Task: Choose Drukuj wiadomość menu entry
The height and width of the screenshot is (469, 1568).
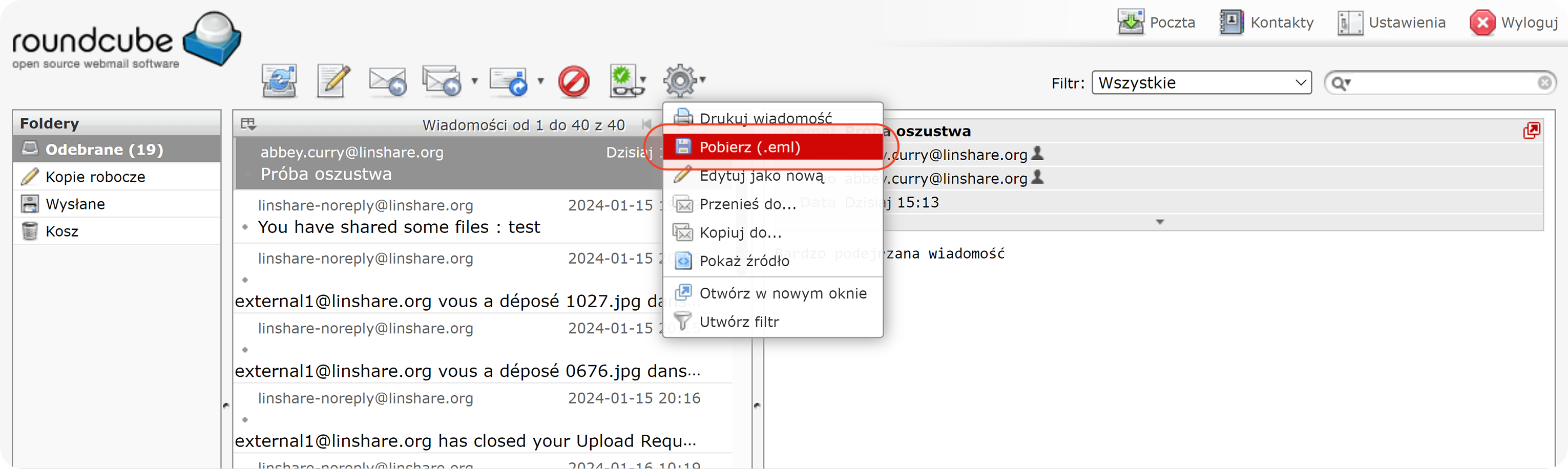Action: (x=772, y=117)
